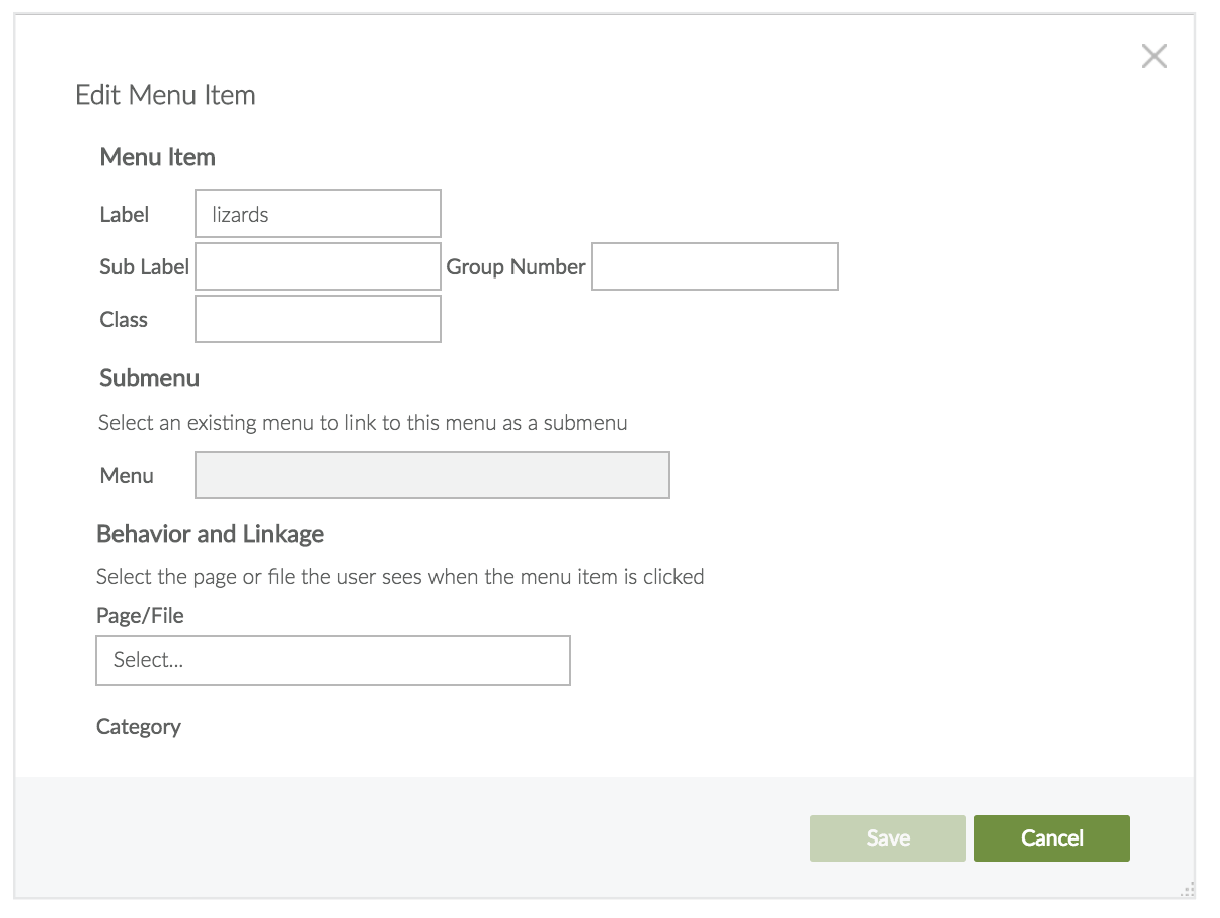This screenshot has width=1220, height=918.
Task: Click the green Cancel button
Action: coord(1051,838)
